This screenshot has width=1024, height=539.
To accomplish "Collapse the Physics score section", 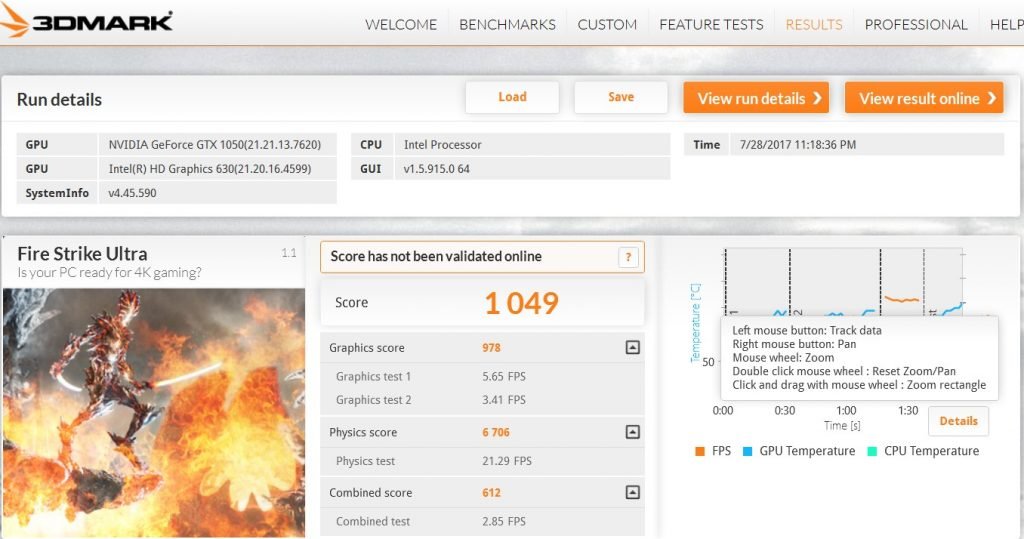I will (x=633, y=432).
